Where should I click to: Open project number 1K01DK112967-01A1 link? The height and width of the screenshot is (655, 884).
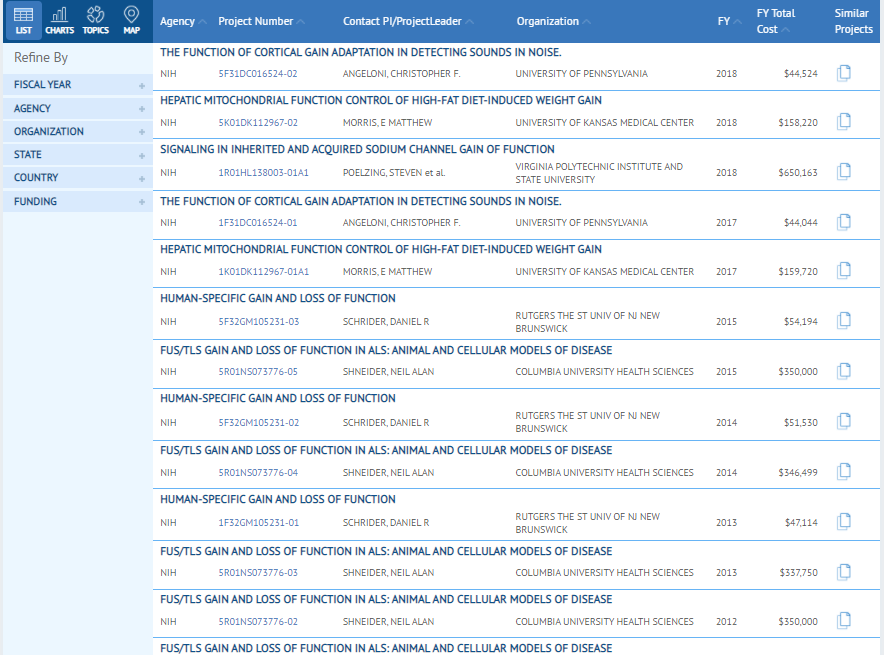tap(263, 272)
